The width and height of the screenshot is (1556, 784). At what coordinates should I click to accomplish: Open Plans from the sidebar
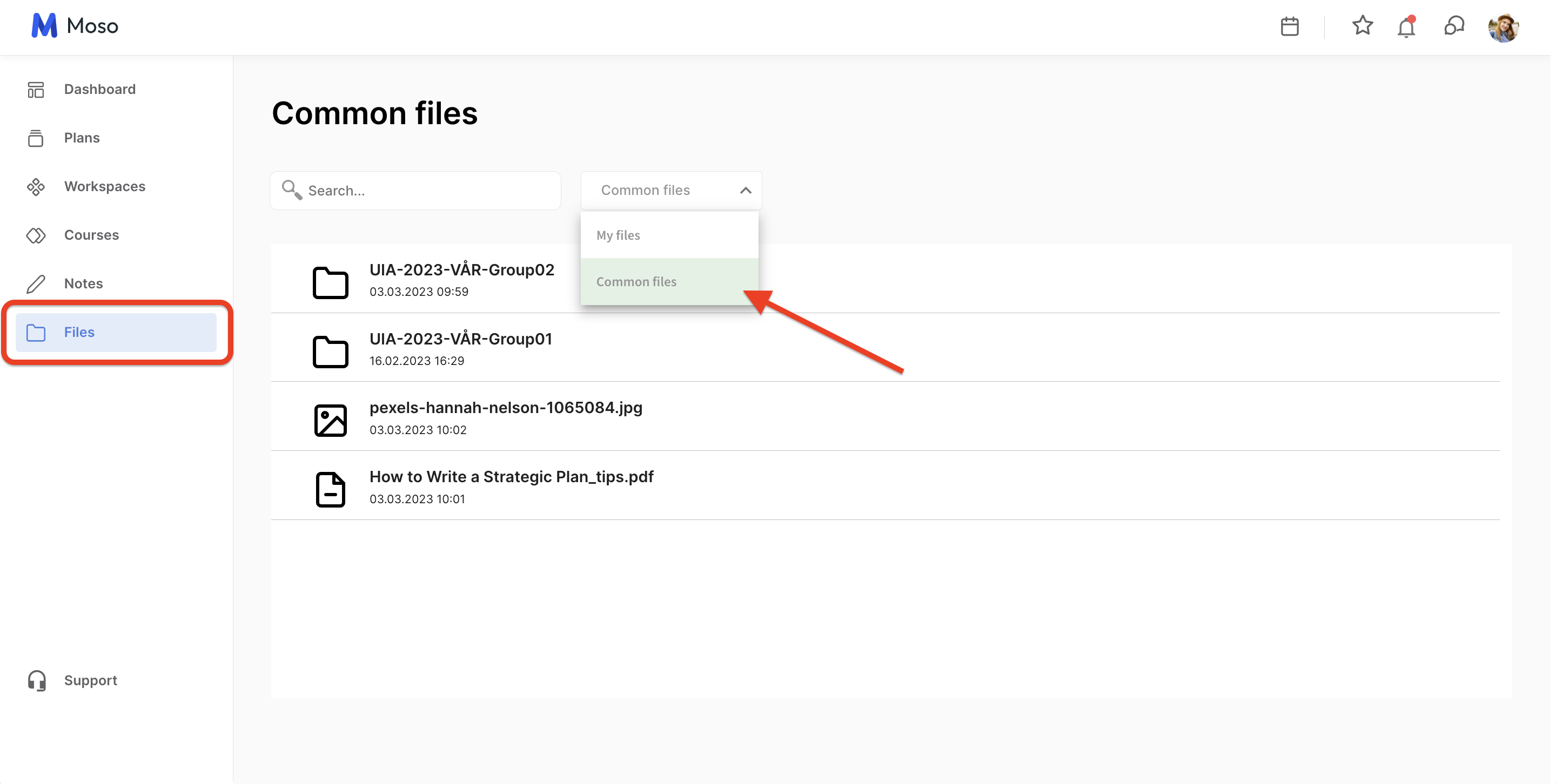[82, 138]
